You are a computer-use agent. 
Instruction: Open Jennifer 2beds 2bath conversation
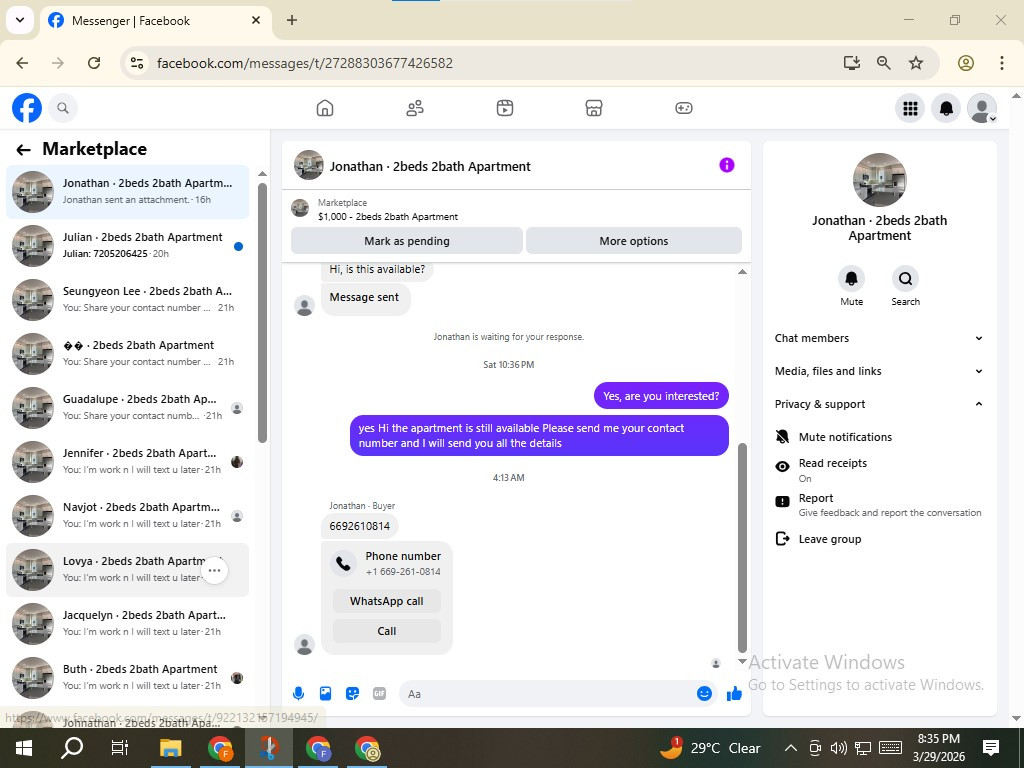coord(127,462)
